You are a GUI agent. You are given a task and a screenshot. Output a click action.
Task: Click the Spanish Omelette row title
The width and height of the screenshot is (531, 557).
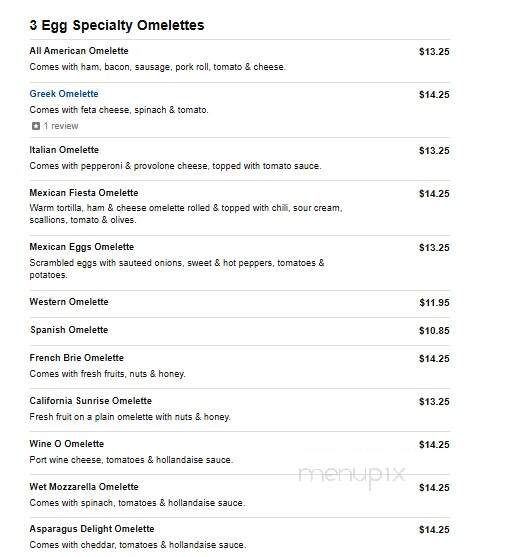point(69,330)
